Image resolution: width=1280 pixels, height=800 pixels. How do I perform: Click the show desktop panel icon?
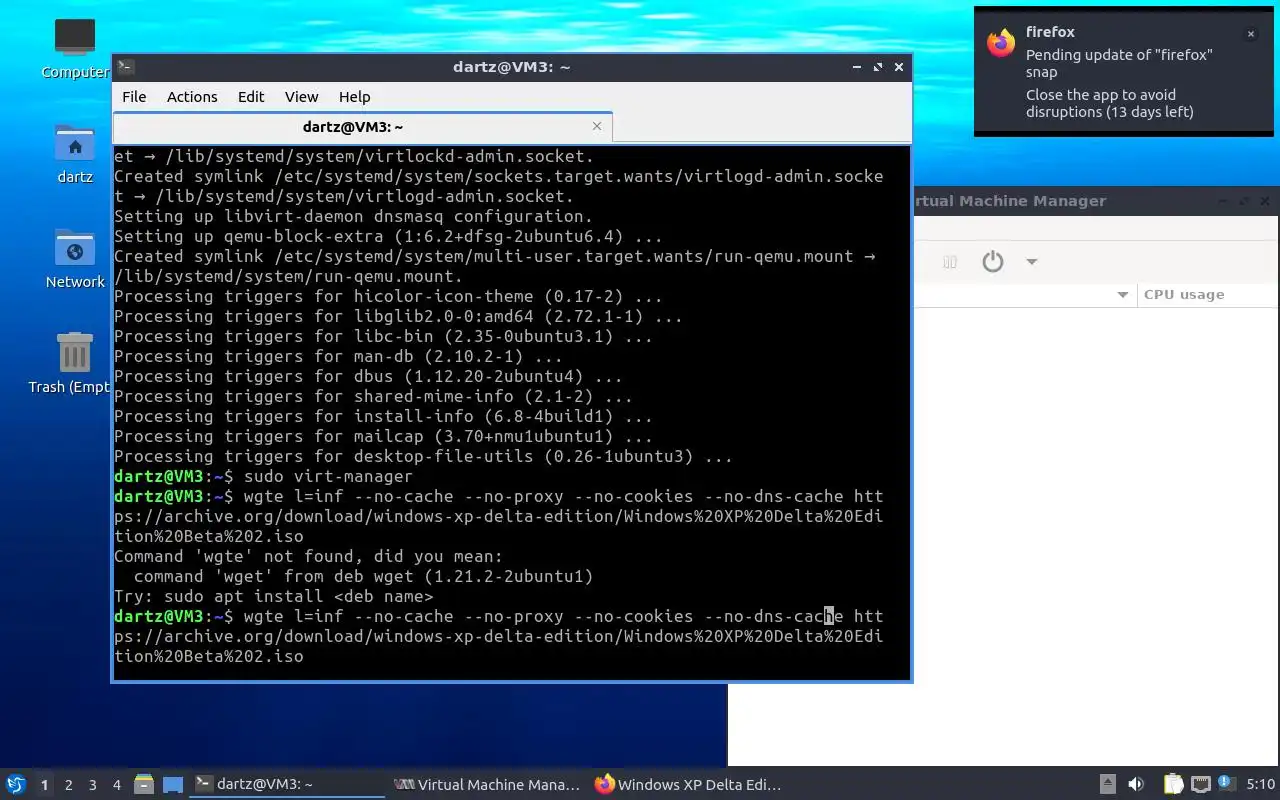(173, 785)
